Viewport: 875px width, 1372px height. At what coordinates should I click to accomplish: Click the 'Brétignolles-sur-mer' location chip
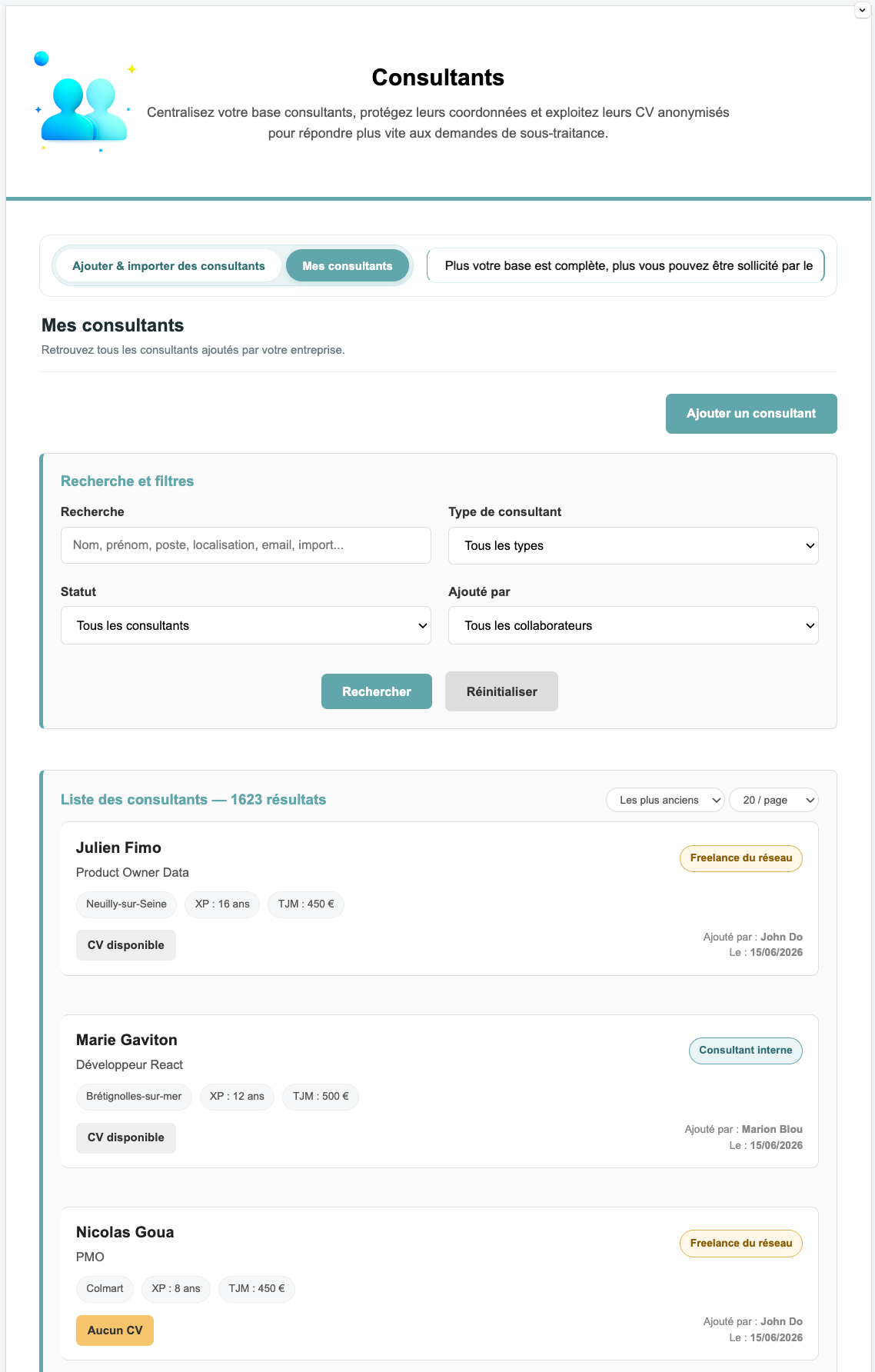click(134, 1096)
